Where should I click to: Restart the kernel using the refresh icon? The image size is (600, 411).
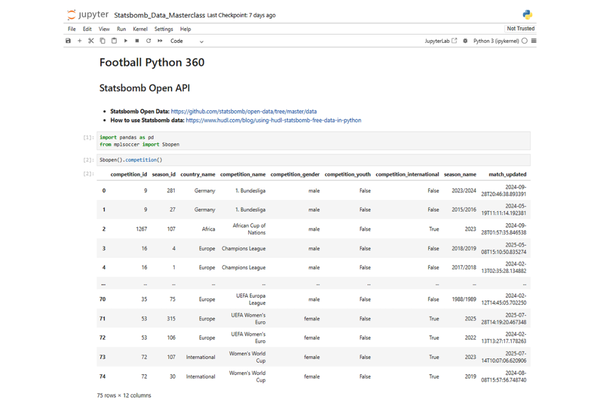click(148, 41)
